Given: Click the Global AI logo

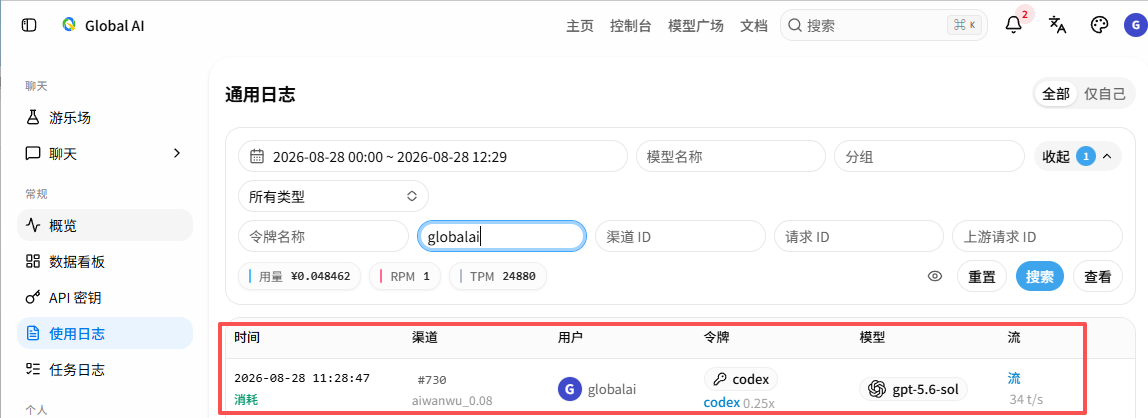Looking at the screenshot, I should coord(68,25).
